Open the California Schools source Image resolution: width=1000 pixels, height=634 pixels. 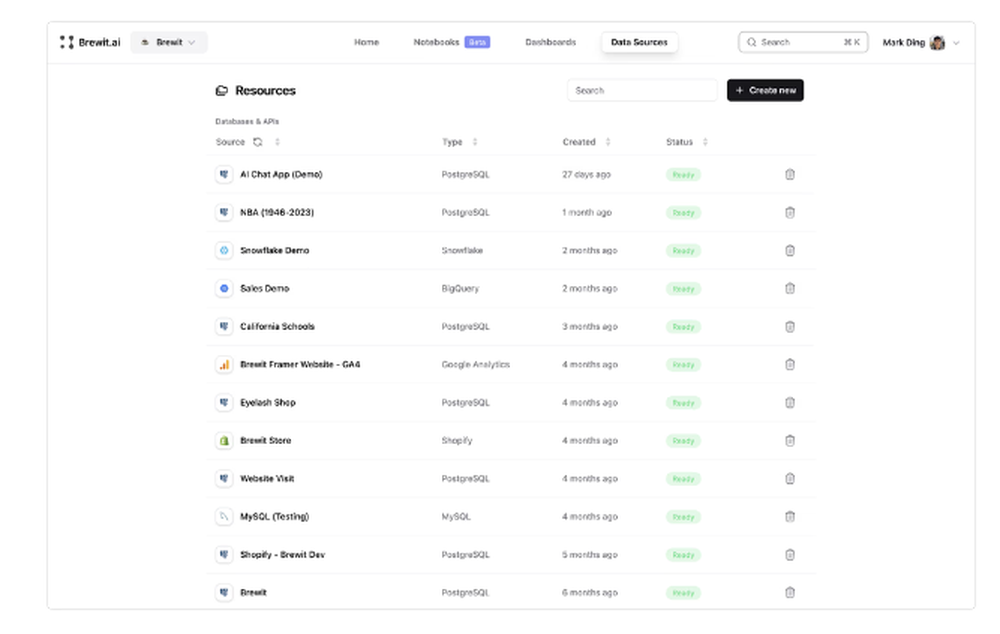tap(277, 327)
